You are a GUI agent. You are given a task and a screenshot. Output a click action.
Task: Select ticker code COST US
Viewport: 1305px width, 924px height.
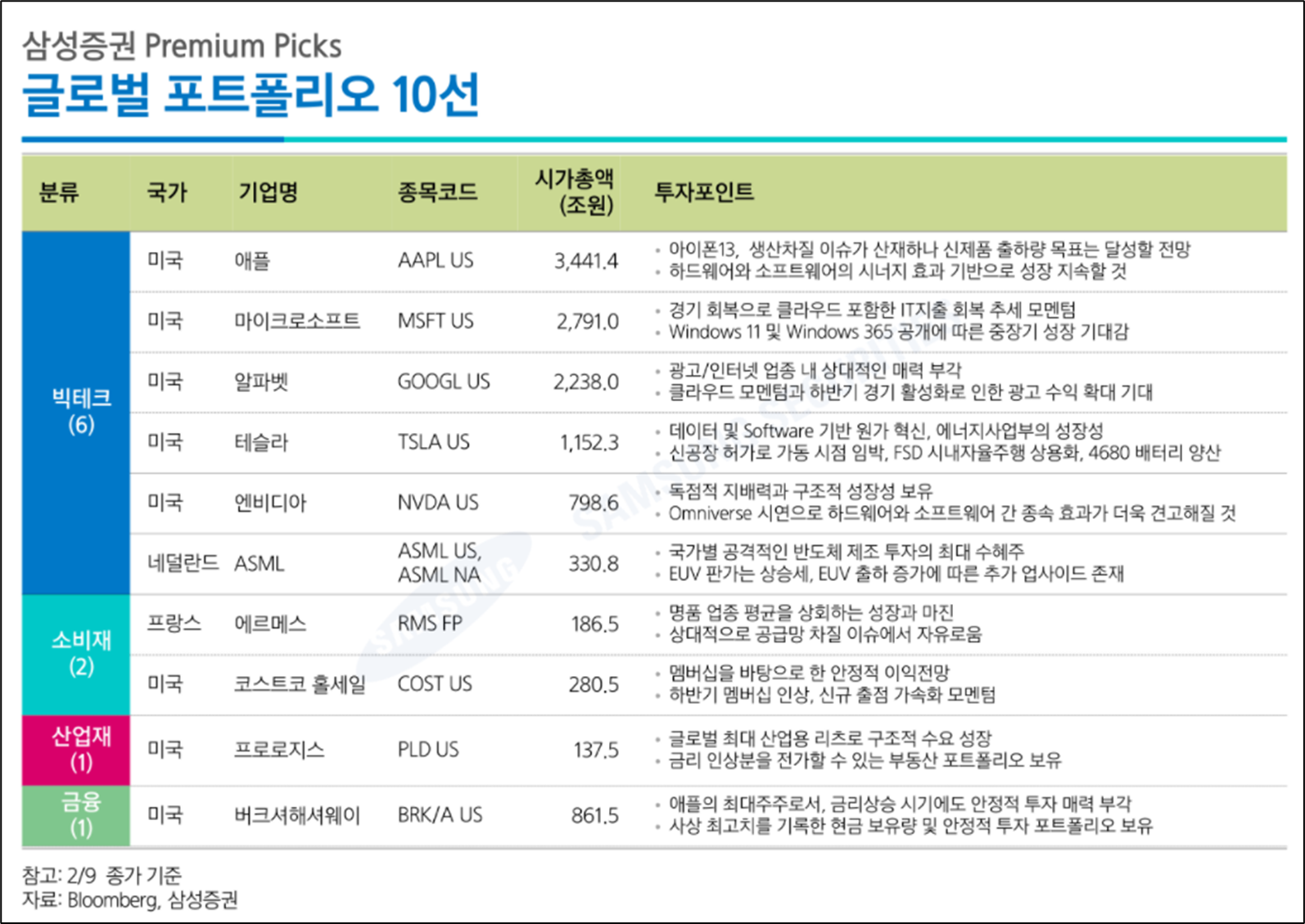tap(435, 684)
